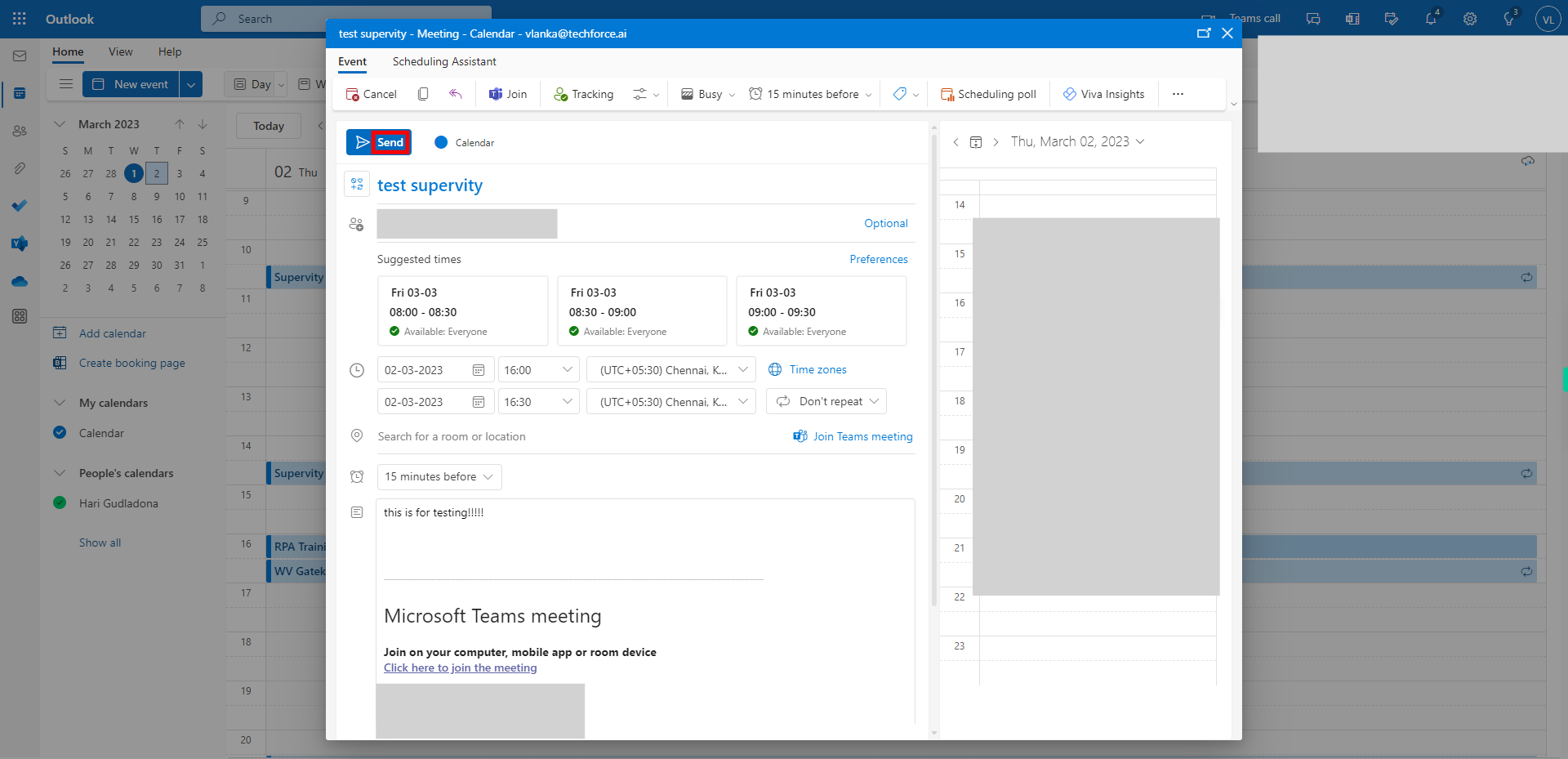Open the end time 16:30 dropdown
The image size is (1568, 759).
539,402
